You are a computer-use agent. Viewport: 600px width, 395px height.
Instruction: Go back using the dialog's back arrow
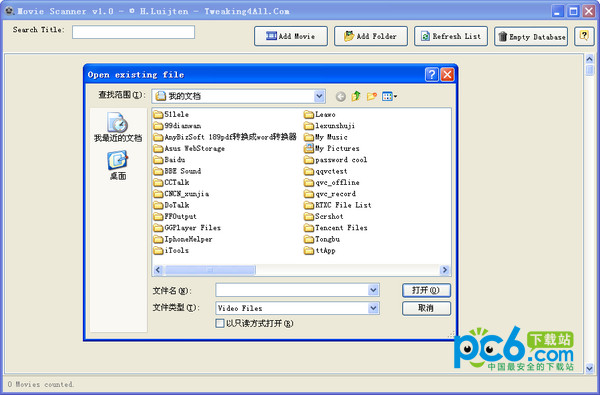tap(341, 96)
